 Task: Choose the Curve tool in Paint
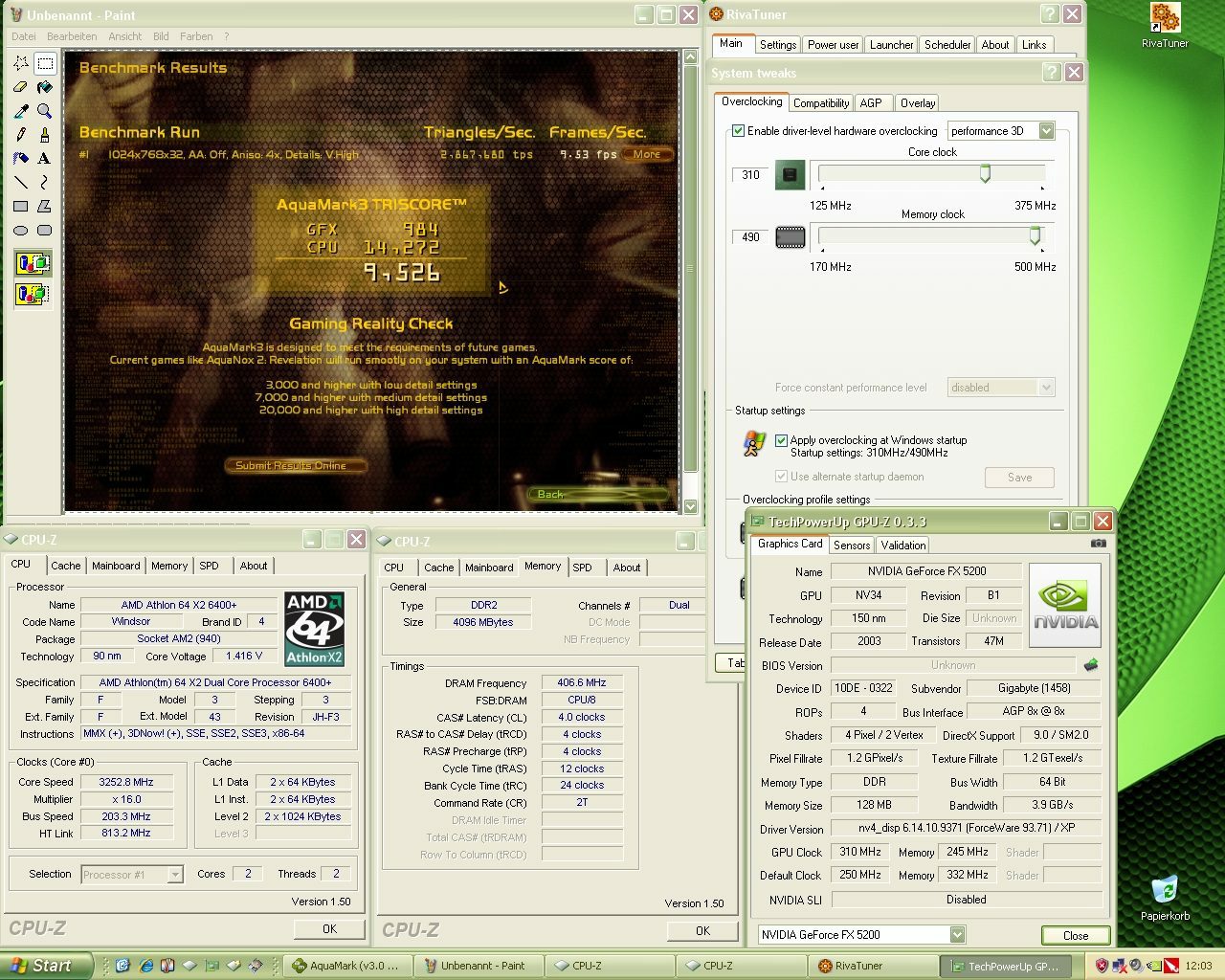pyautogui.click(x=44, y=182)
